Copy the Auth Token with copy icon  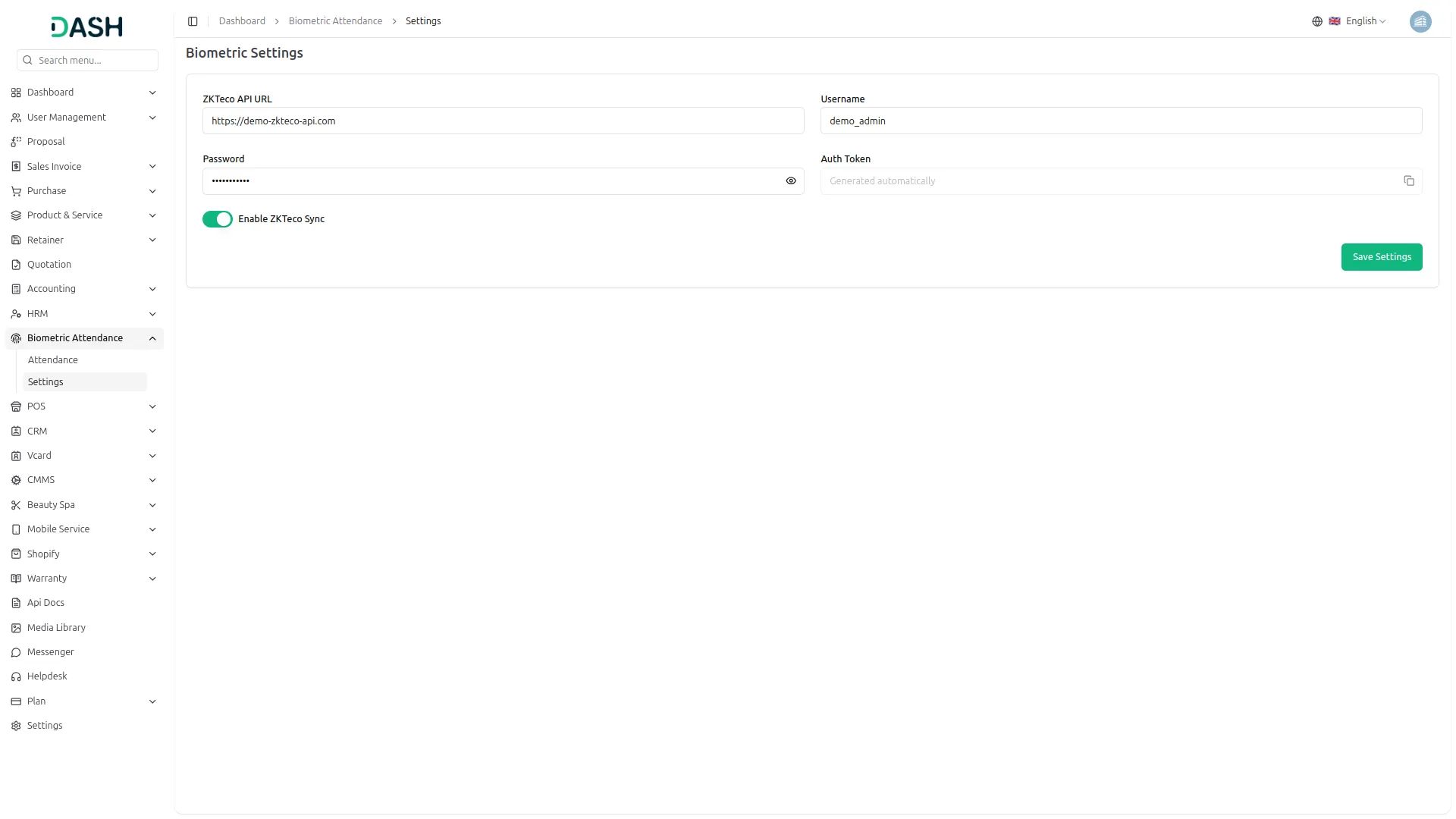click(1408, 181)
